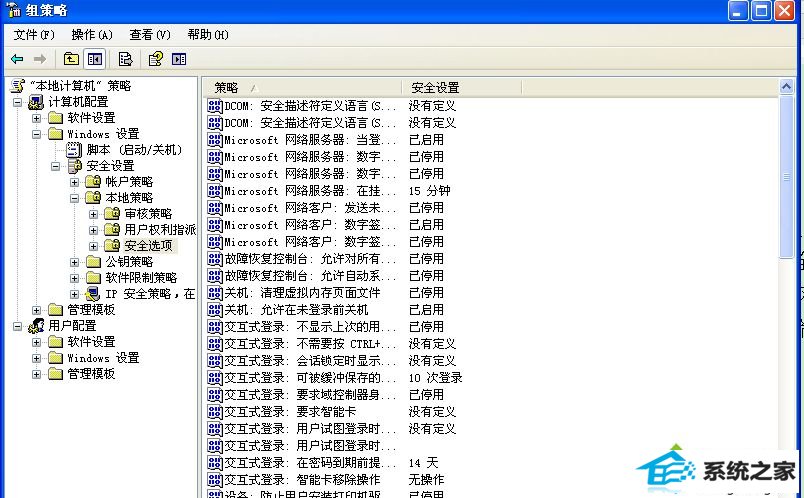Click the 审核策略 folder icon
Viewport: 804px width, 498px height.
[x=112, y=213]
